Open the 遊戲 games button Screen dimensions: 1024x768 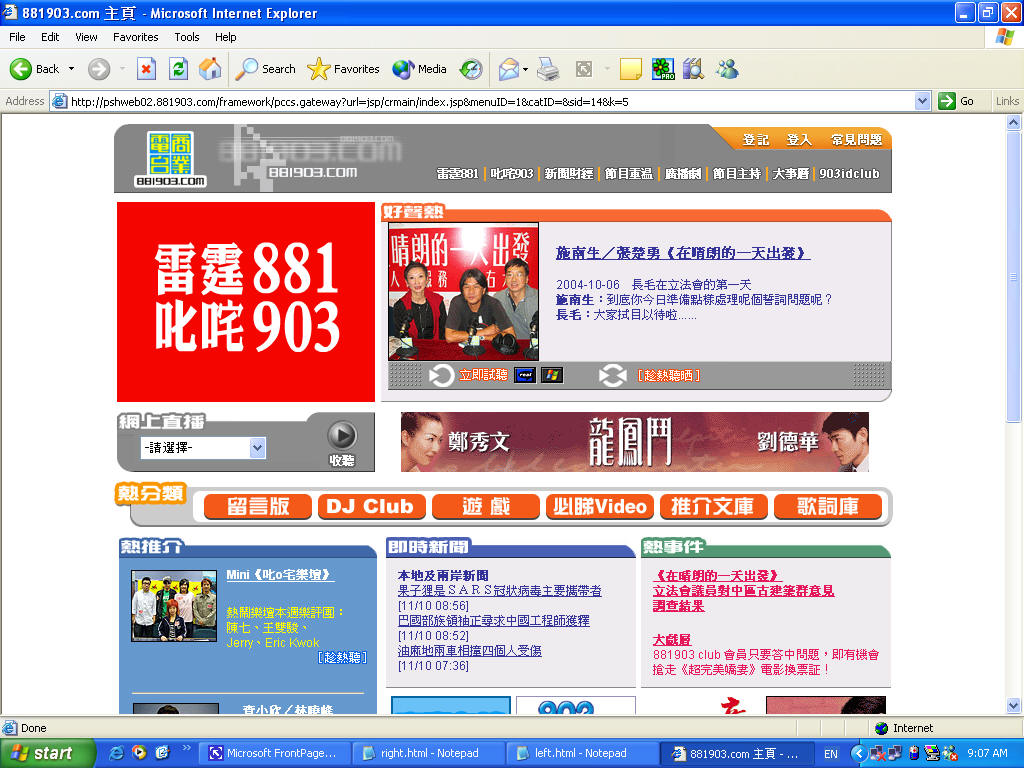pos(486,507)
